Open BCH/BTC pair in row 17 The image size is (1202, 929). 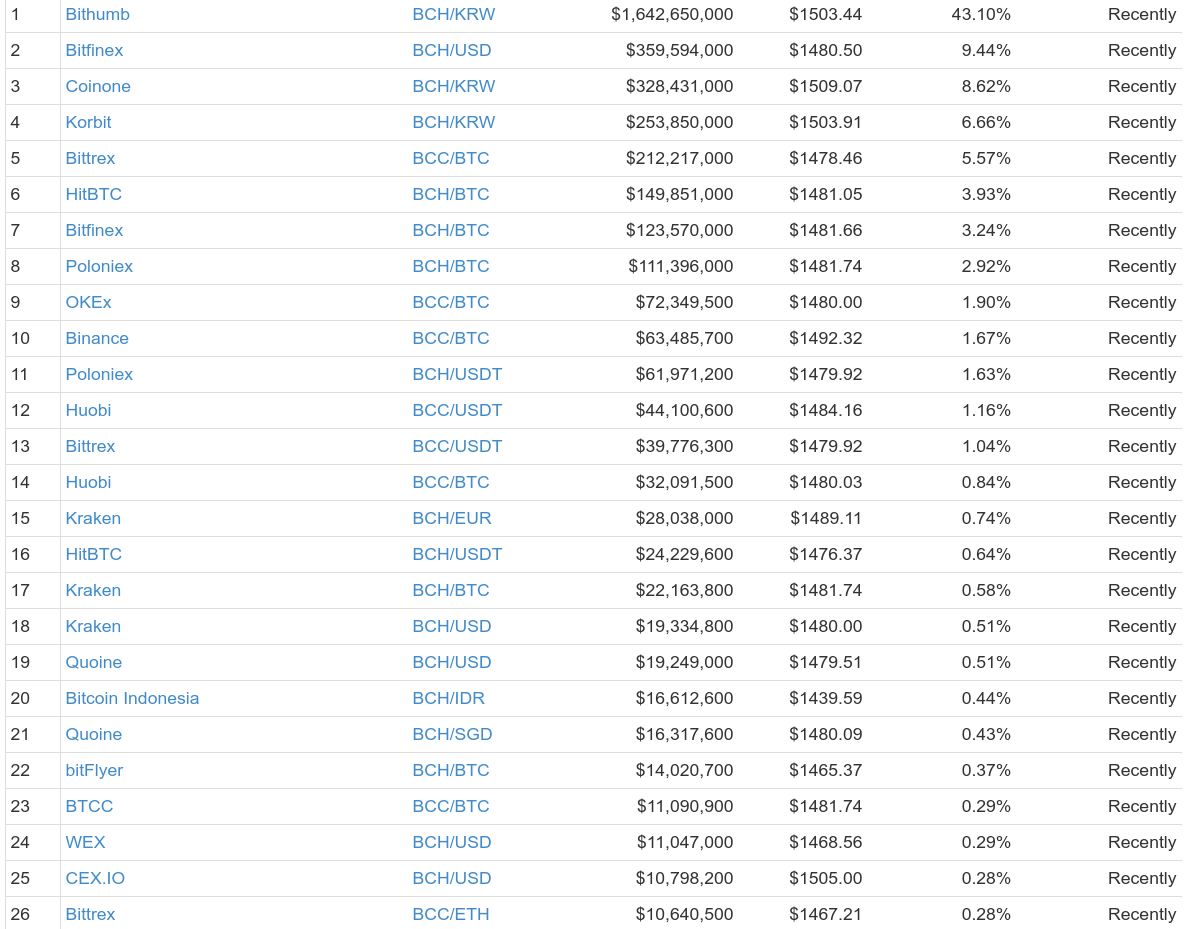pyautogui.click(x=450, y=590)
